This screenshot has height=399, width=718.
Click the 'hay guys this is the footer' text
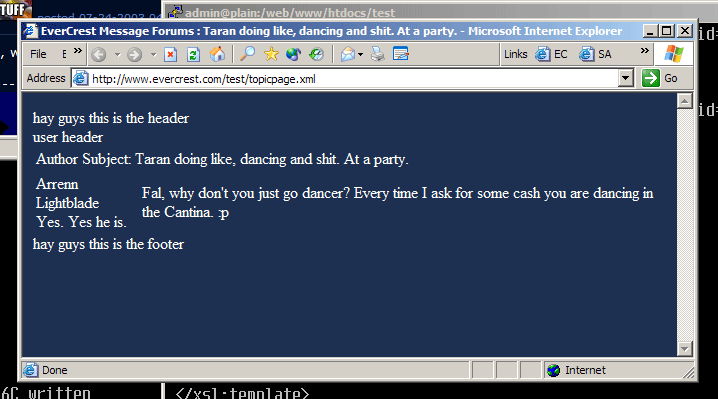[x=108, y=244]
